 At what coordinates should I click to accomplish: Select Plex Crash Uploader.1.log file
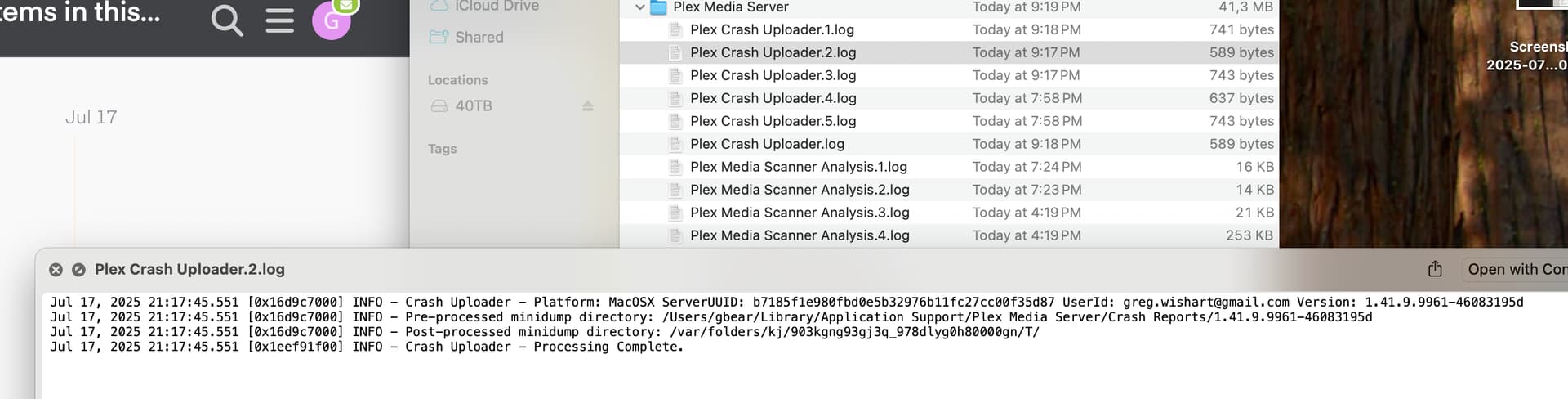(772, 29)
